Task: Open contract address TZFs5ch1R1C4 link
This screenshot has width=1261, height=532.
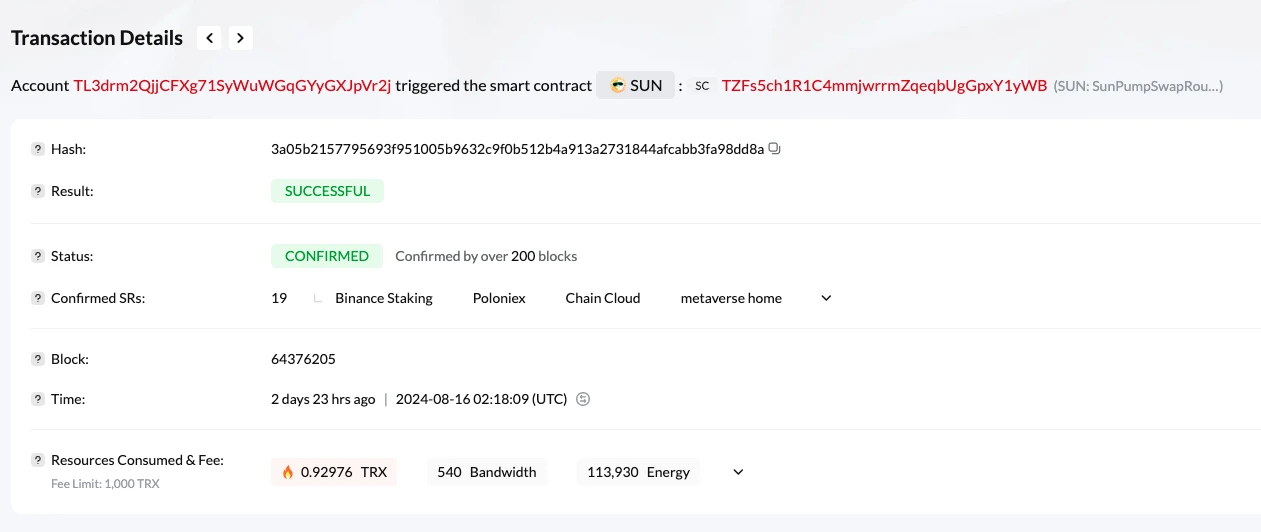Action: pos(884,86)
